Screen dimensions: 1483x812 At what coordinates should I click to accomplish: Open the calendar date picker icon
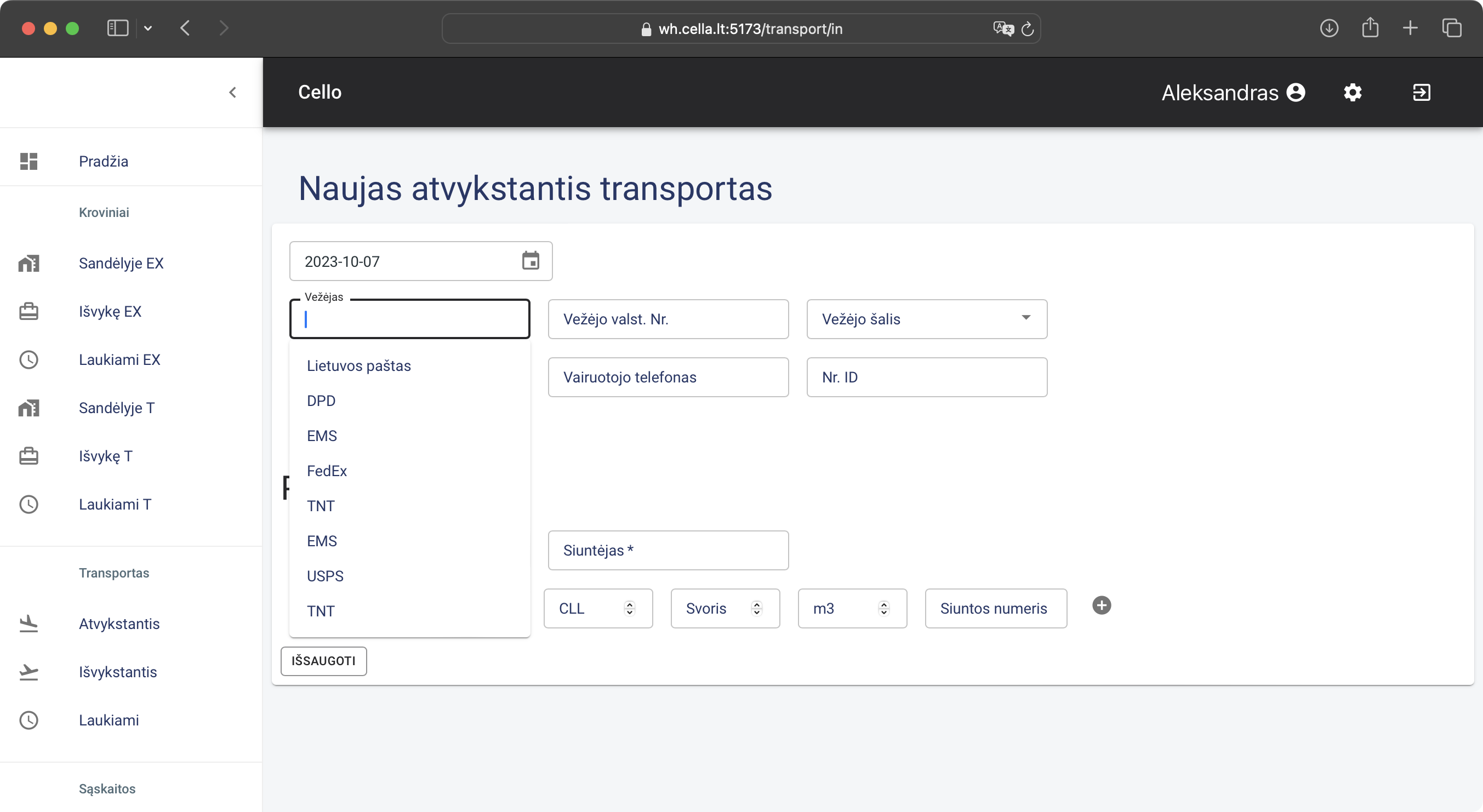(530, 261)
